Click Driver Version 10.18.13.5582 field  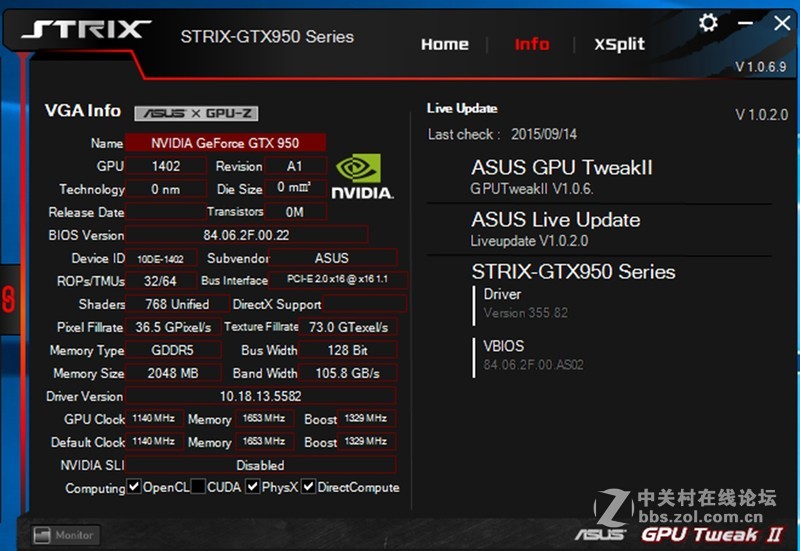[x=261, y=396]
